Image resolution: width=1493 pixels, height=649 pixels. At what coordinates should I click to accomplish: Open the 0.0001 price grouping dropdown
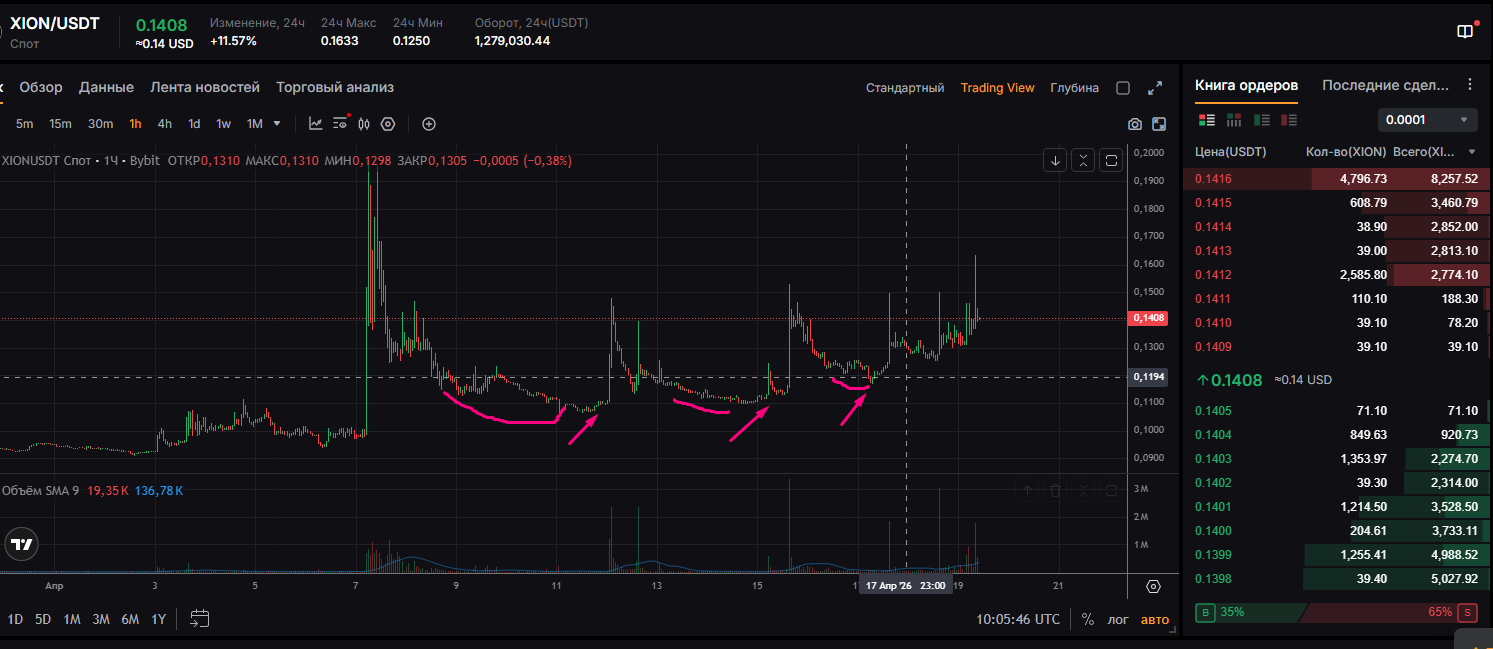click(x=1427, y=120)
